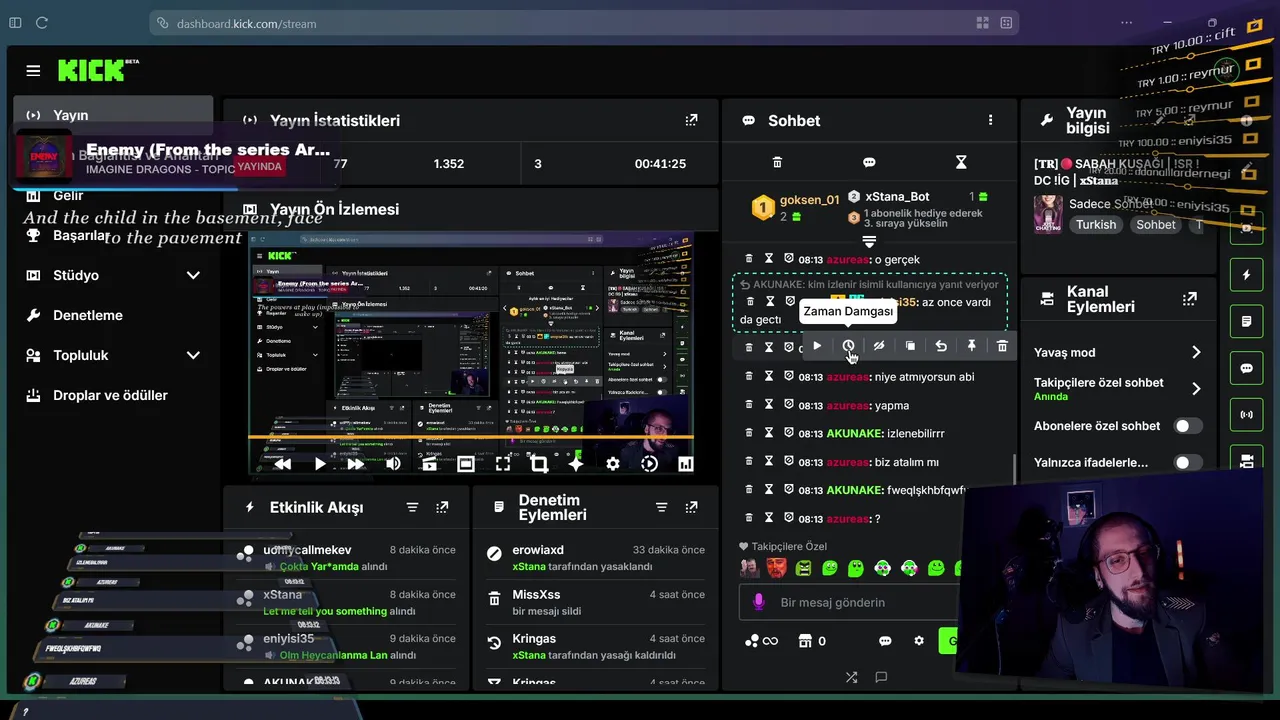Expand the collapsed leaderboard arrow in chat

[x=869, y=242]
